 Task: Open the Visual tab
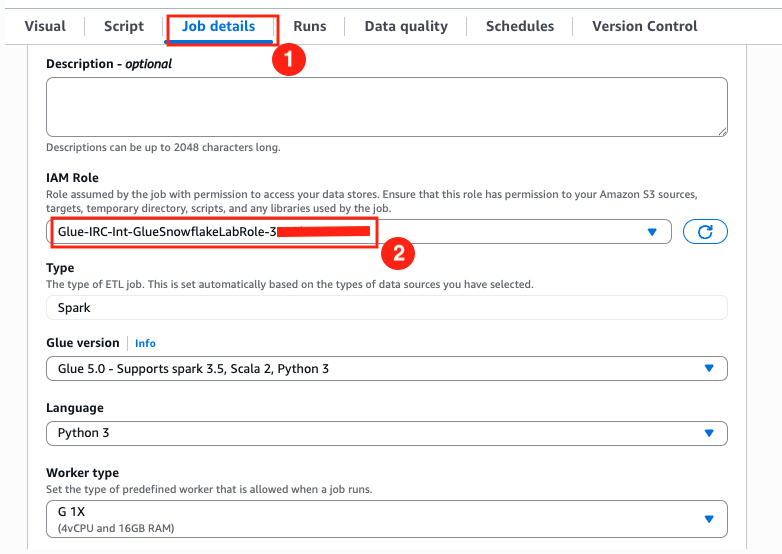44,26
